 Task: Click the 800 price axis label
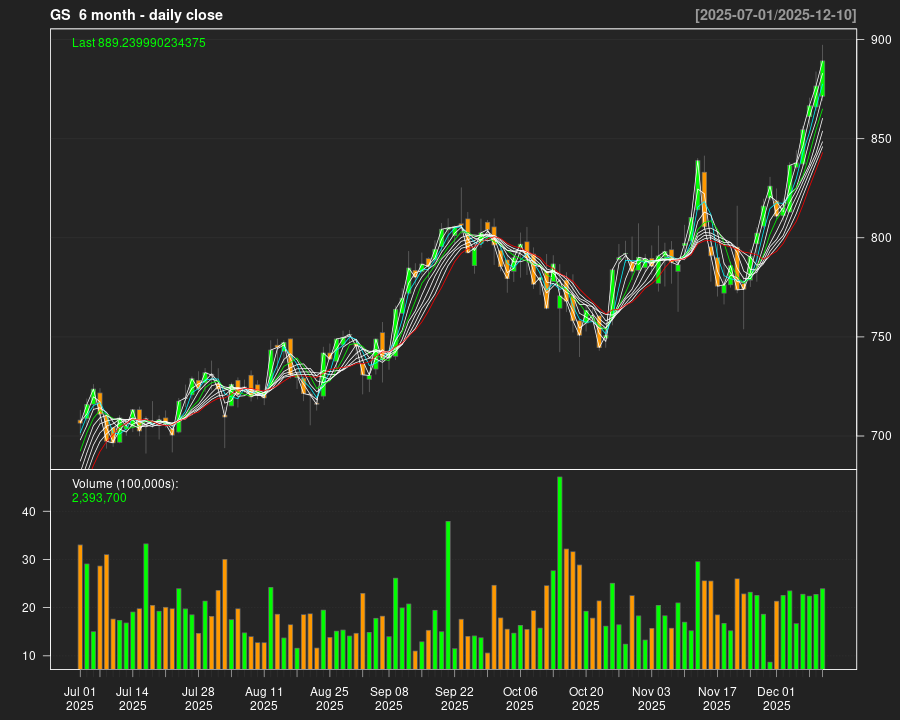coord(880,238)
